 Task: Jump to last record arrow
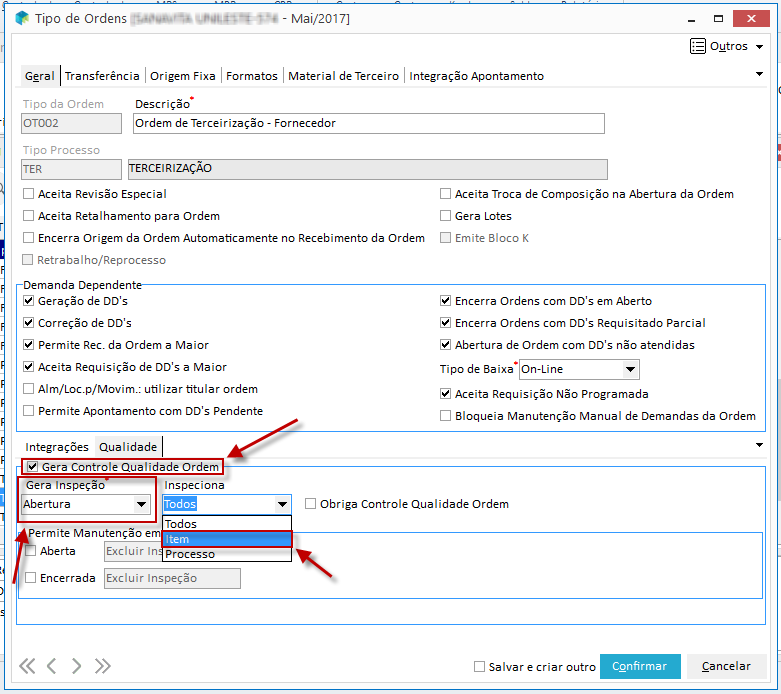[103, 666]
